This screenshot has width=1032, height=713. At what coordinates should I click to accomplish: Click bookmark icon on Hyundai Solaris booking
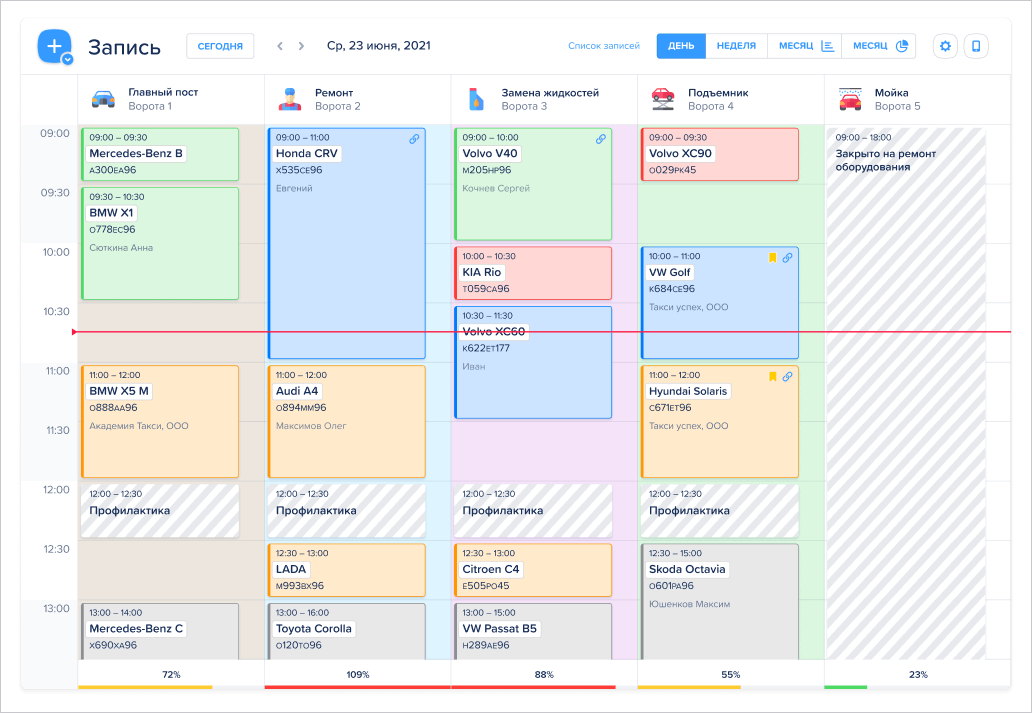point(773,377)
